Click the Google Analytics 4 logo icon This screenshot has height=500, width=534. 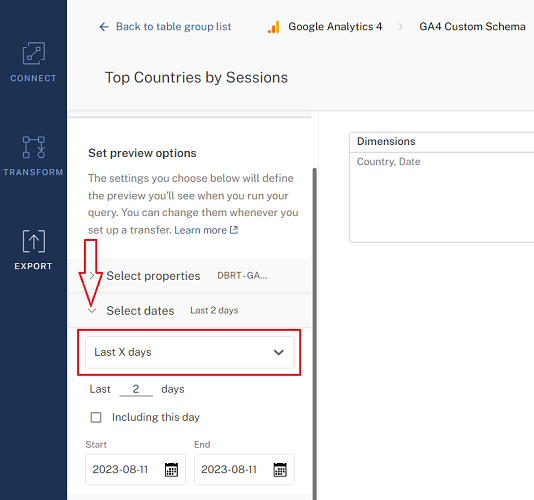click(x=273, y=27)
